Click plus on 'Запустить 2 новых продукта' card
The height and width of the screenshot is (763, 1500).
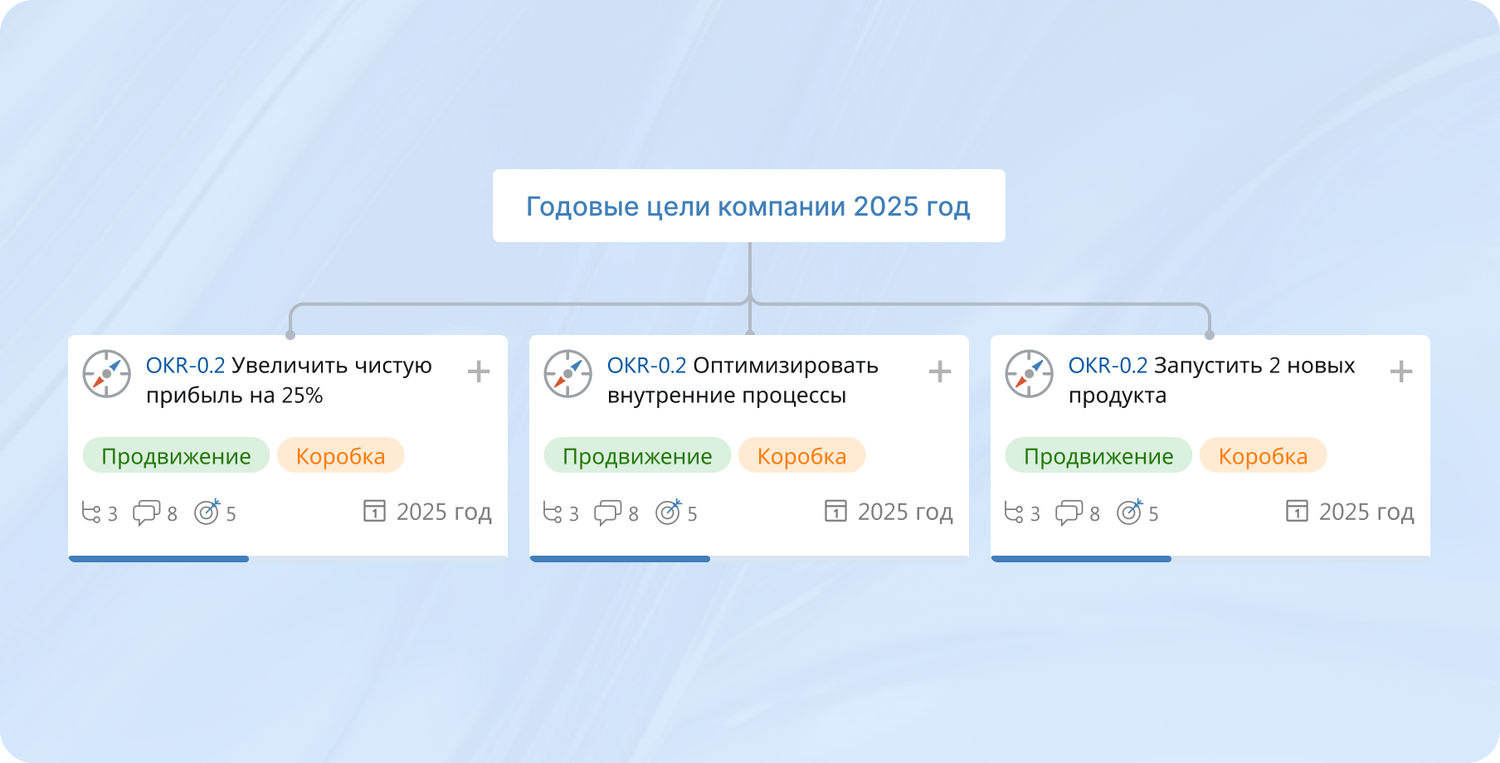click(1401, 372)
